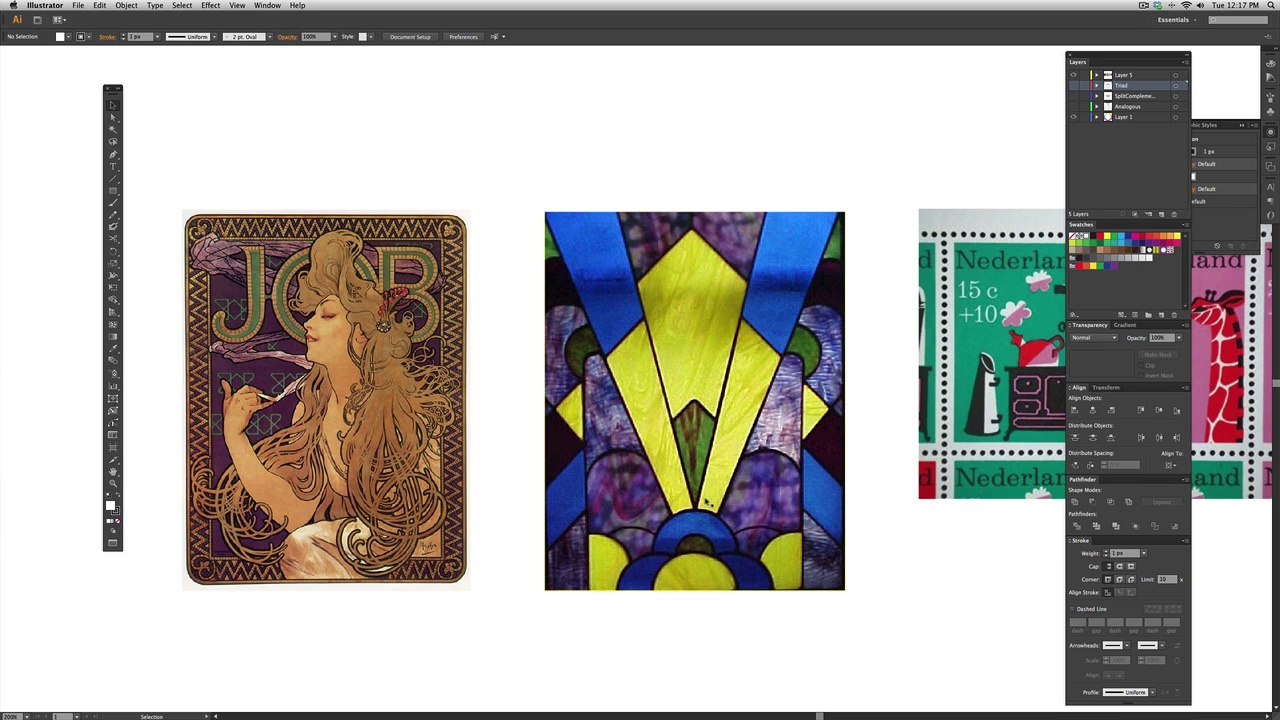This screenshot has height=720, width=1280.
Task: Click target circle of Analogous layer
Action: [1175, 107]
